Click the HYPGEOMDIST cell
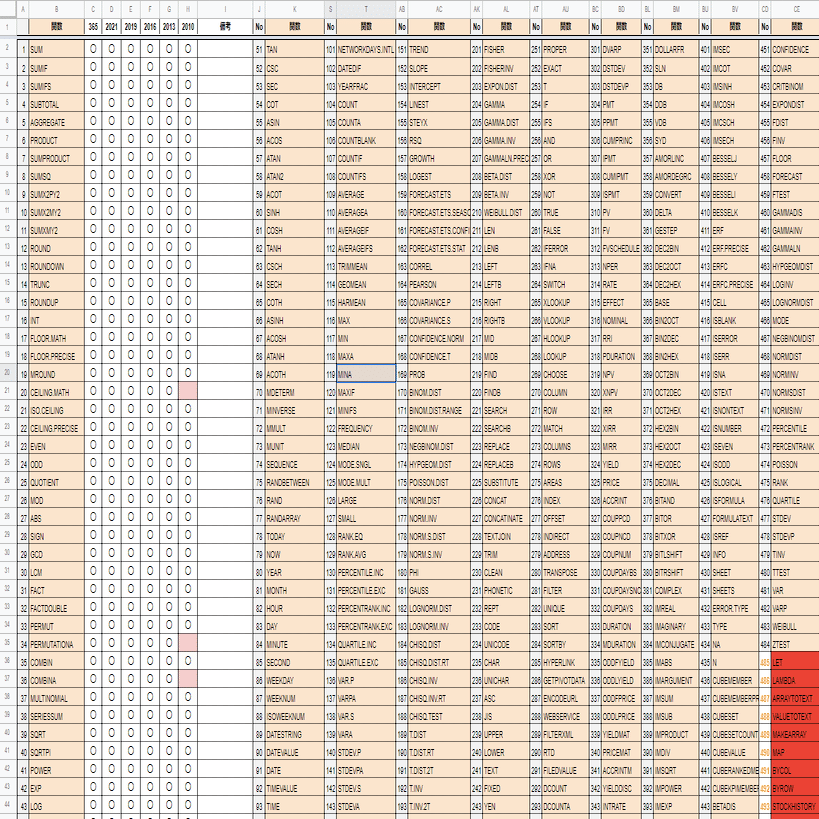The height and width of the screenshot is (819, 819). (x=795, y=266)
